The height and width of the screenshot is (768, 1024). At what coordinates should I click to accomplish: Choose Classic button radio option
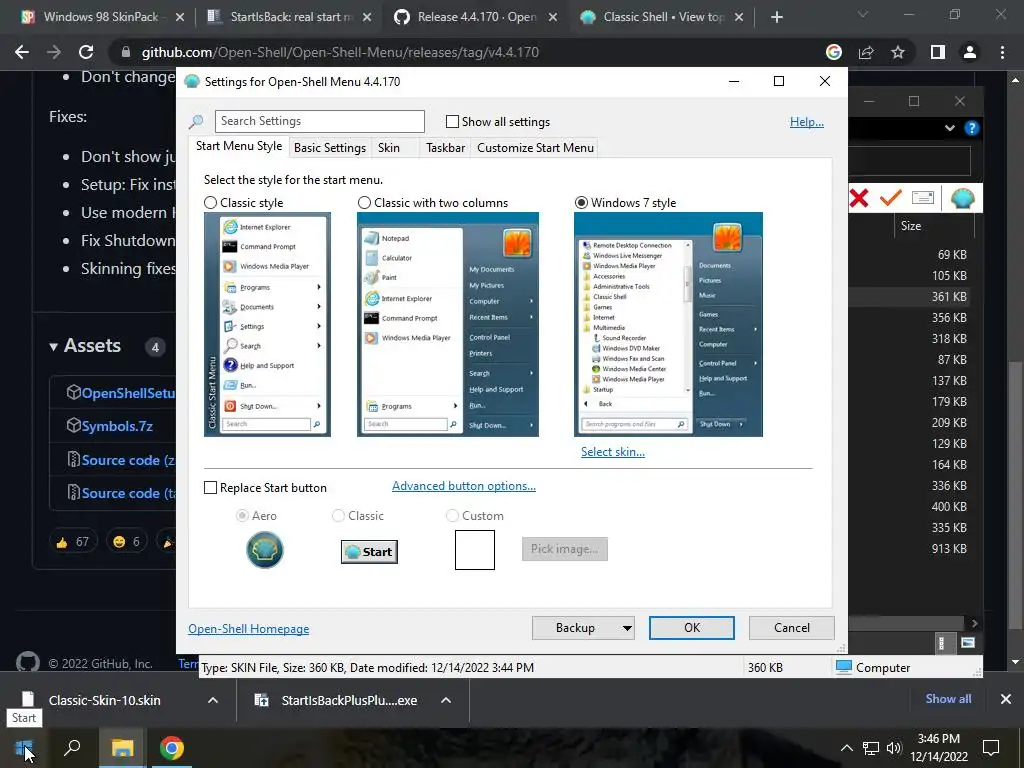point(338,516)
